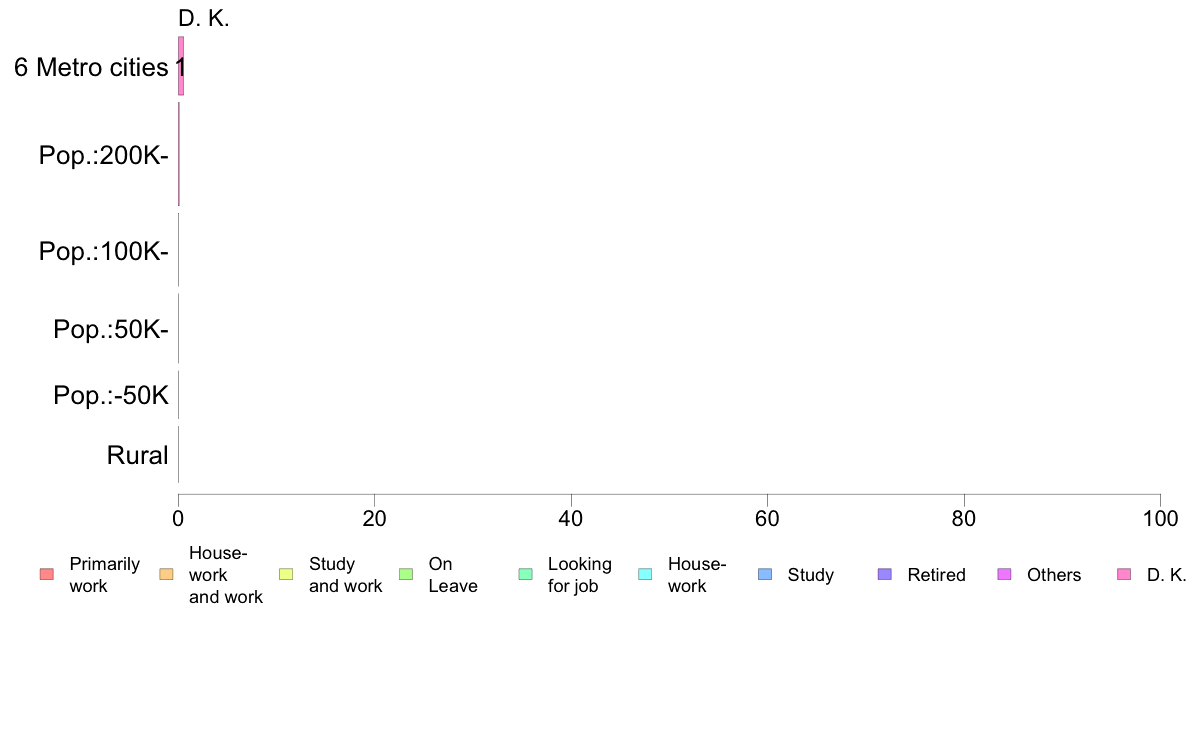Click the Study and work yellow swatch
The image size is (1188, 736).
[286, 575]
